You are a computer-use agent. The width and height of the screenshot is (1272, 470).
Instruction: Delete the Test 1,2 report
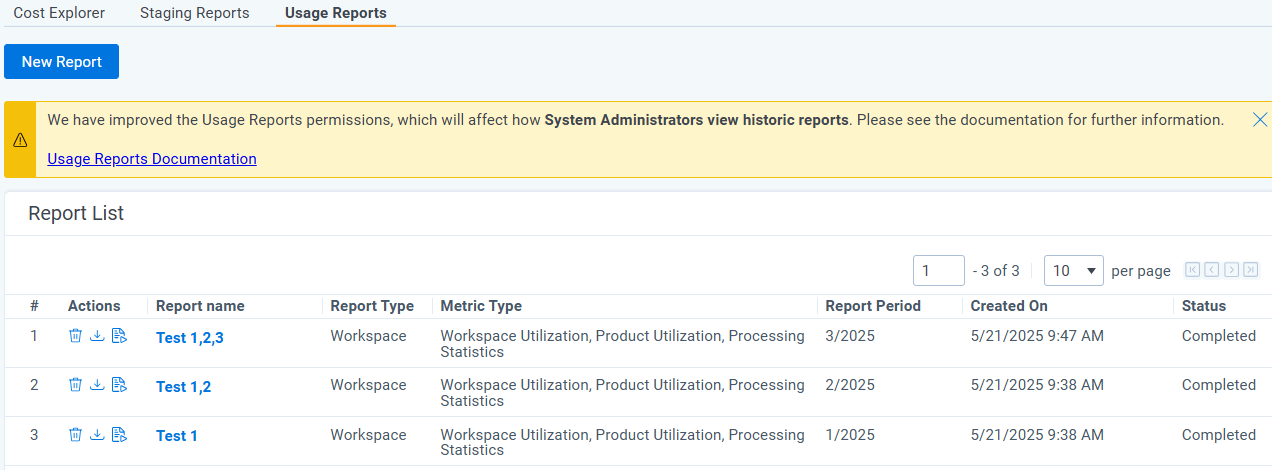[75, 385]
